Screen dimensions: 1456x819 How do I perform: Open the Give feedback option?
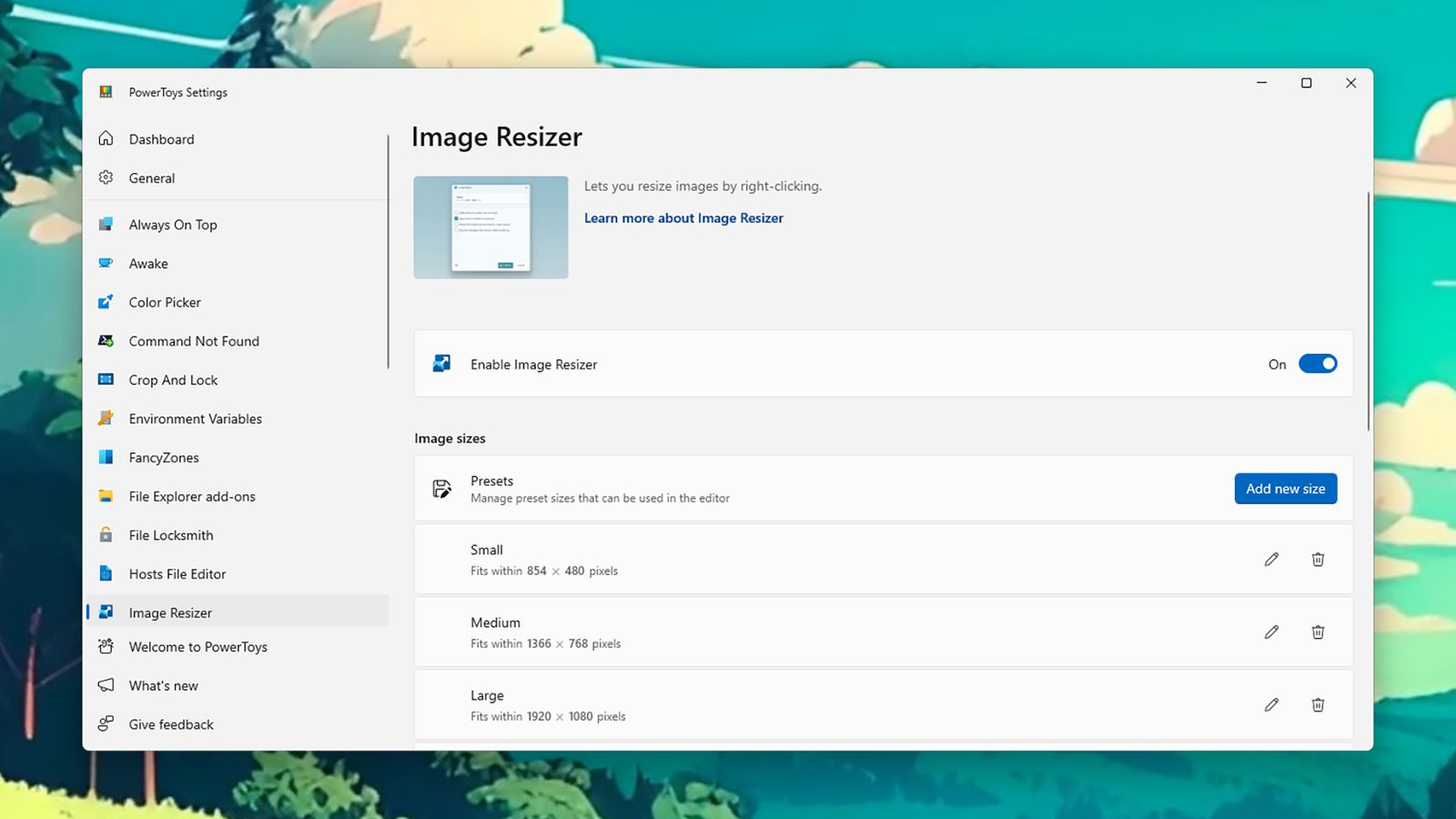point(171,724)
